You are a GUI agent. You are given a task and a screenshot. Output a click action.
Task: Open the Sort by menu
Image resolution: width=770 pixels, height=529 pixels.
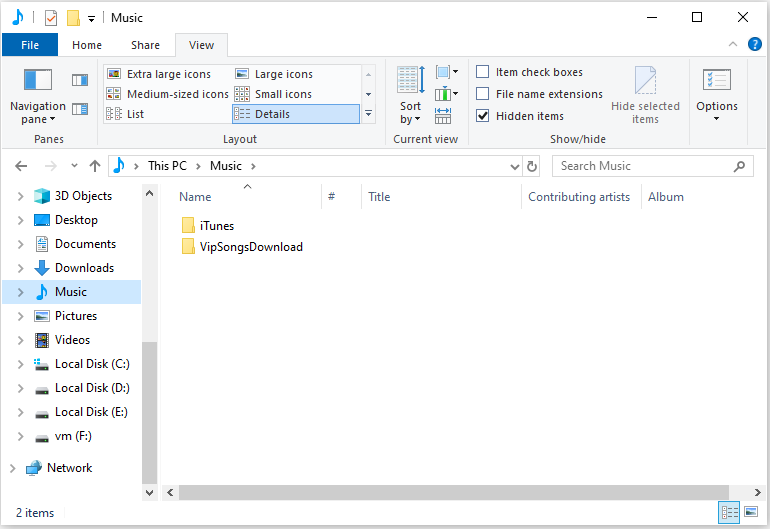coord(411,95)
